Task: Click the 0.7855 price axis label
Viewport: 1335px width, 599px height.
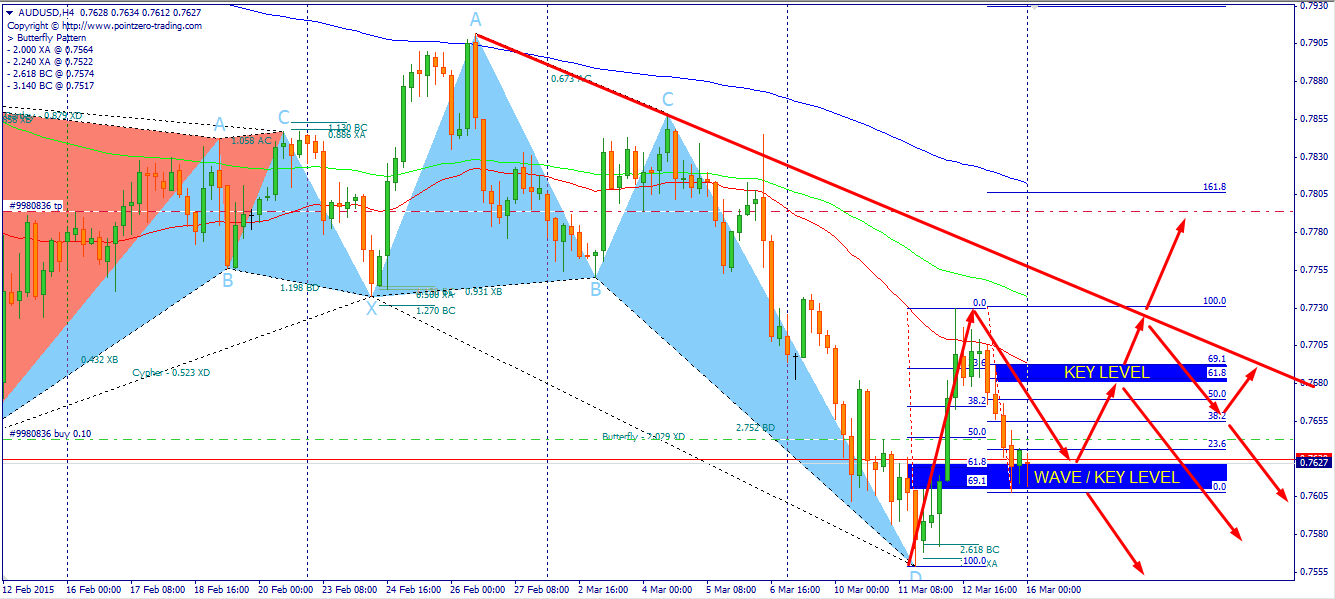Action: 1314,119
